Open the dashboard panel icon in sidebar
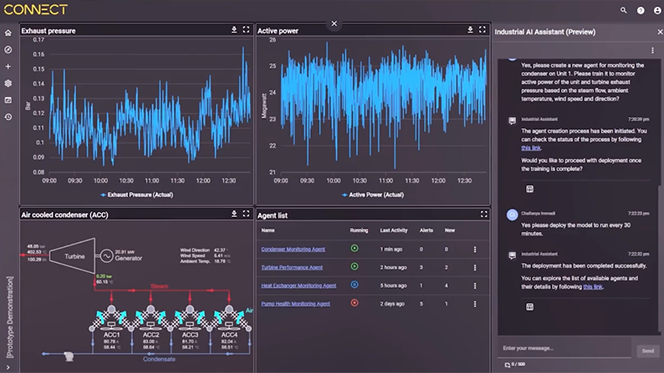Screen dimensions: 664x373 point(8,100)
